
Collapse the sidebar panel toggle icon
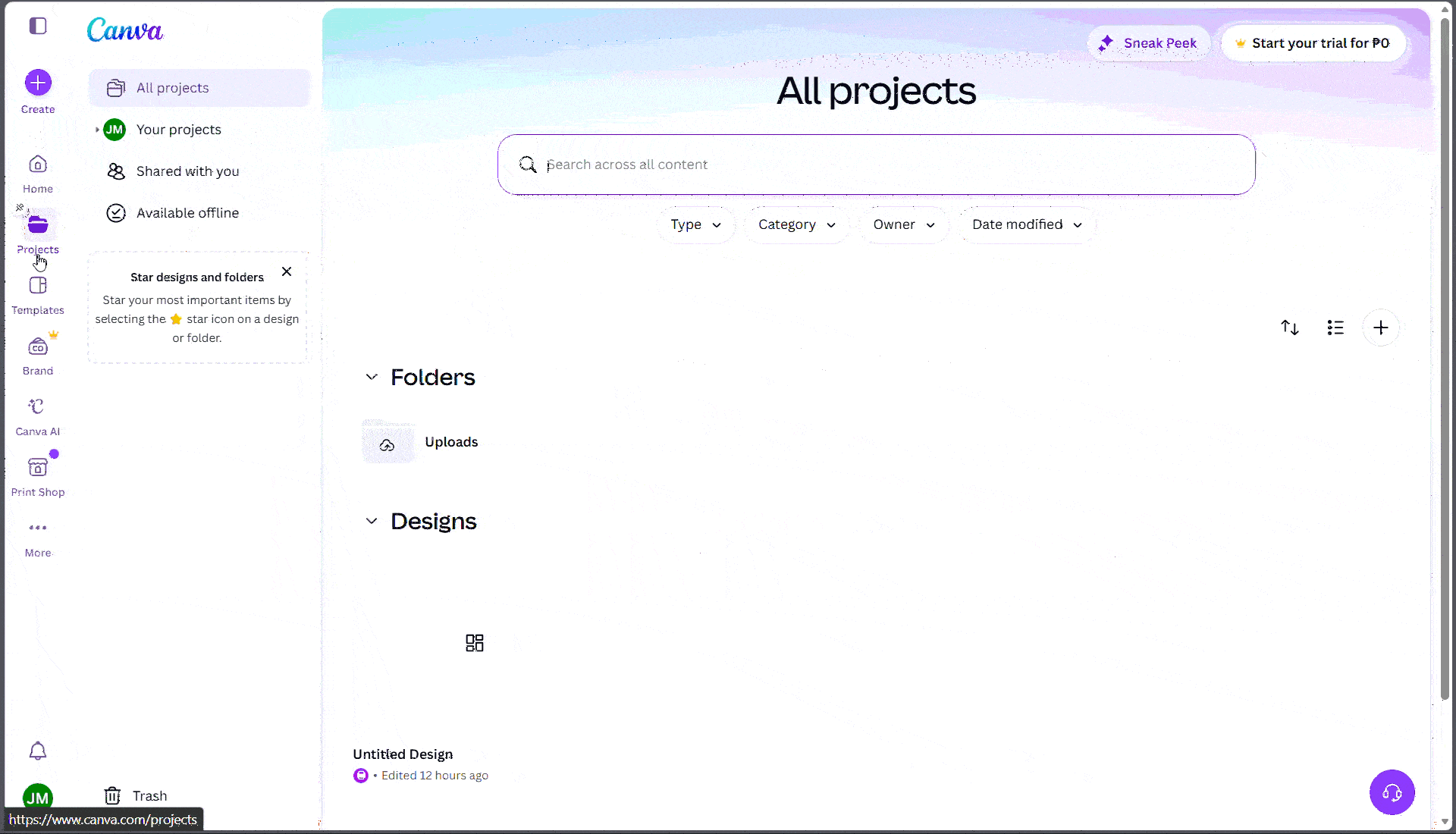coord(38,26)
